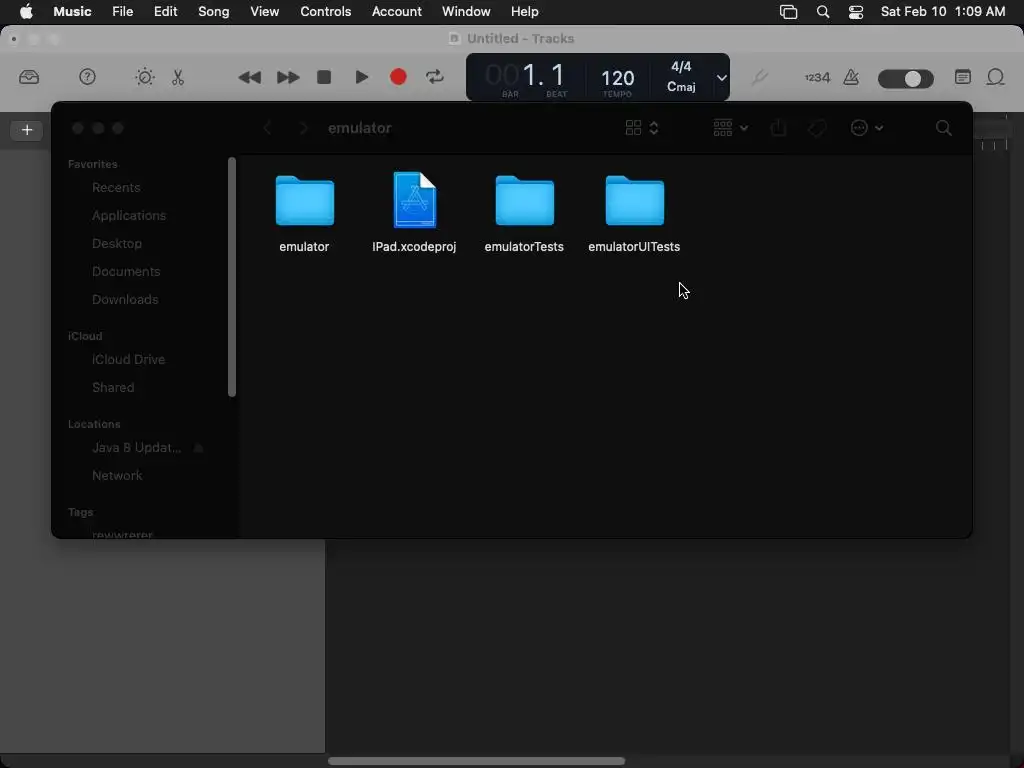The height and width of the screenshot is (768, 1024).
Task: Open Smart Controls dial icon
Action: [144, 77]
